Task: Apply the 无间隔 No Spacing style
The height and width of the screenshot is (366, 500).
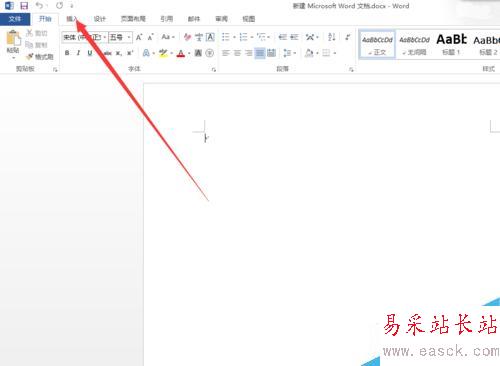Action: [x=415, y=45]
